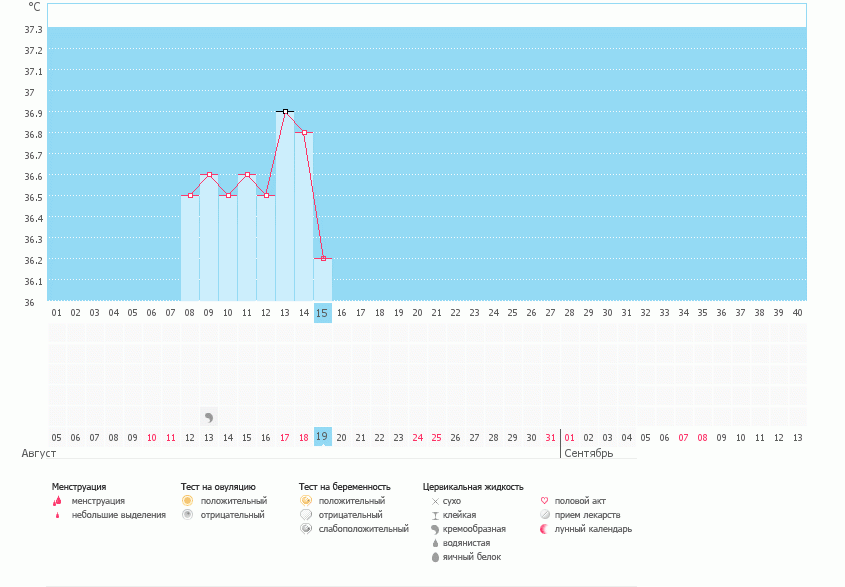Screen dimensions: 845x587
Task: Click the dry cervical fluid cross icon
Action: pos(435,501)
